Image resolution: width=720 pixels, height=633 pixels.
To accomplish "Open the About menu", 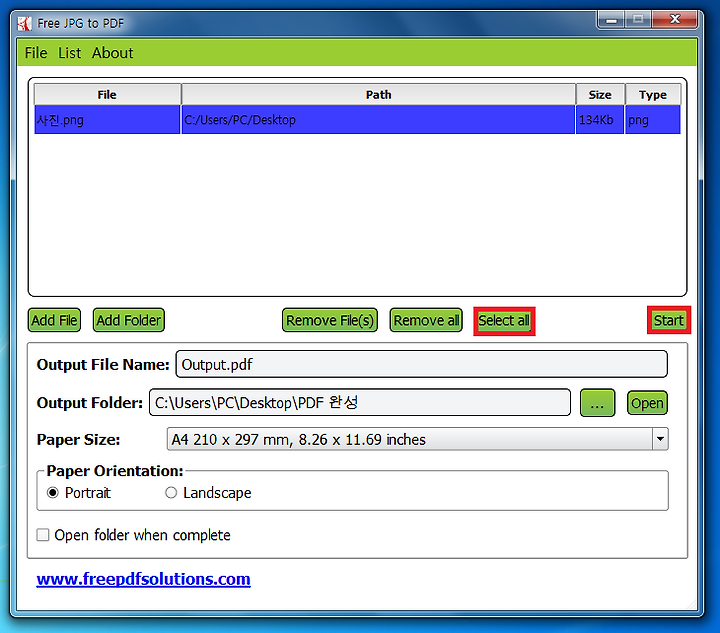I will click(112, 53).
